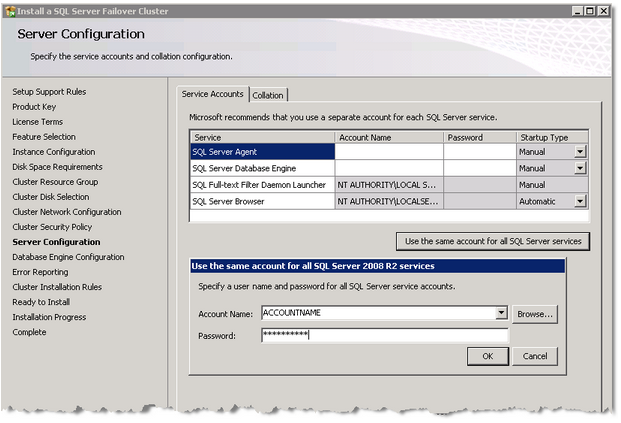Image resolution: width=621 pixels, height=423 pixels.
Task: Click Cluster Security Policy step in sidebar
Action: pos(52,227)
